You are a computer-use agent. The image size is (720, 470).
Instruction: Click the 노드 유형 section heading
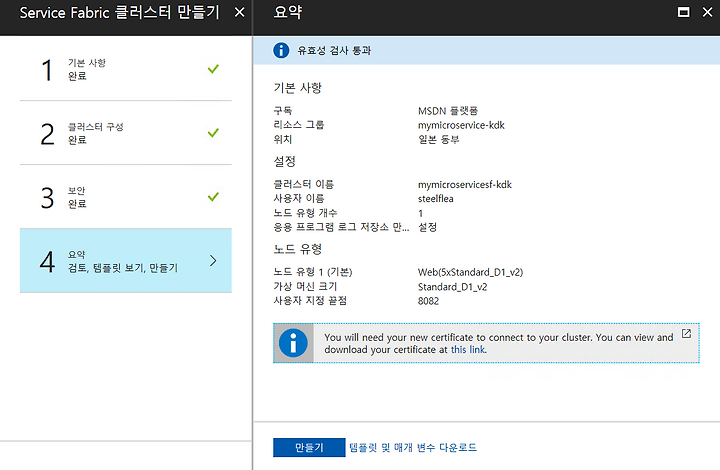point(298,249)
